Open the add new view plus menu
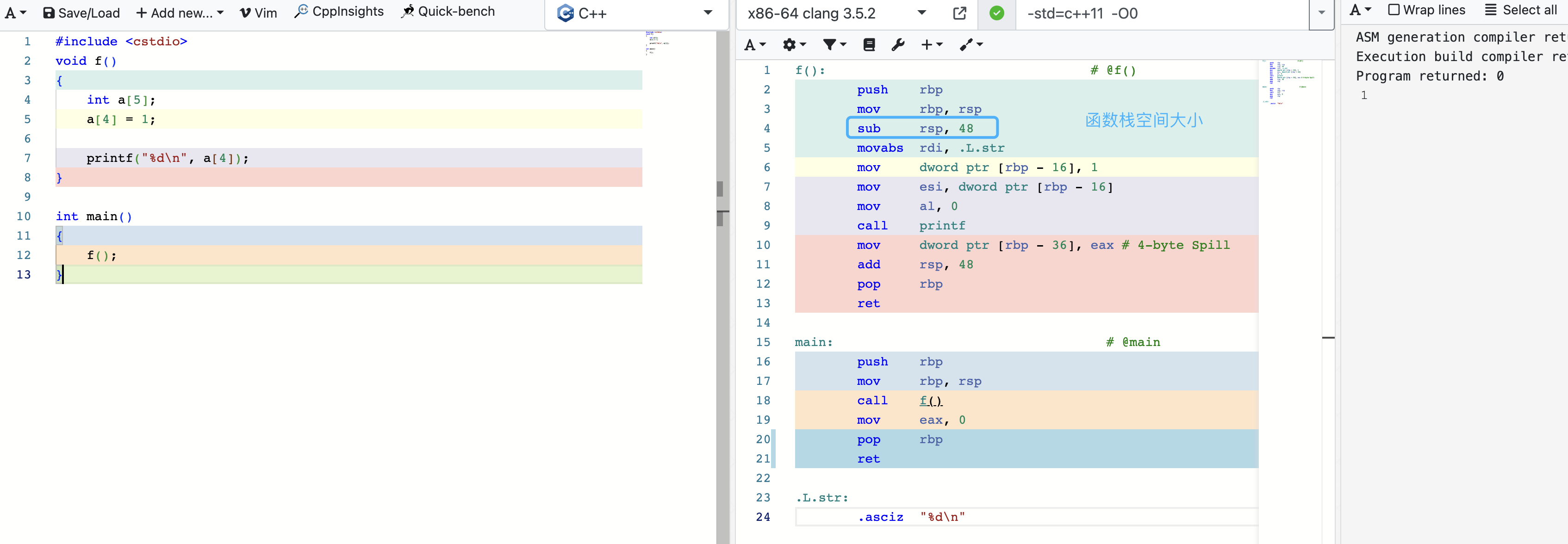Screen dimensions: 1568x544 point(931,44)
